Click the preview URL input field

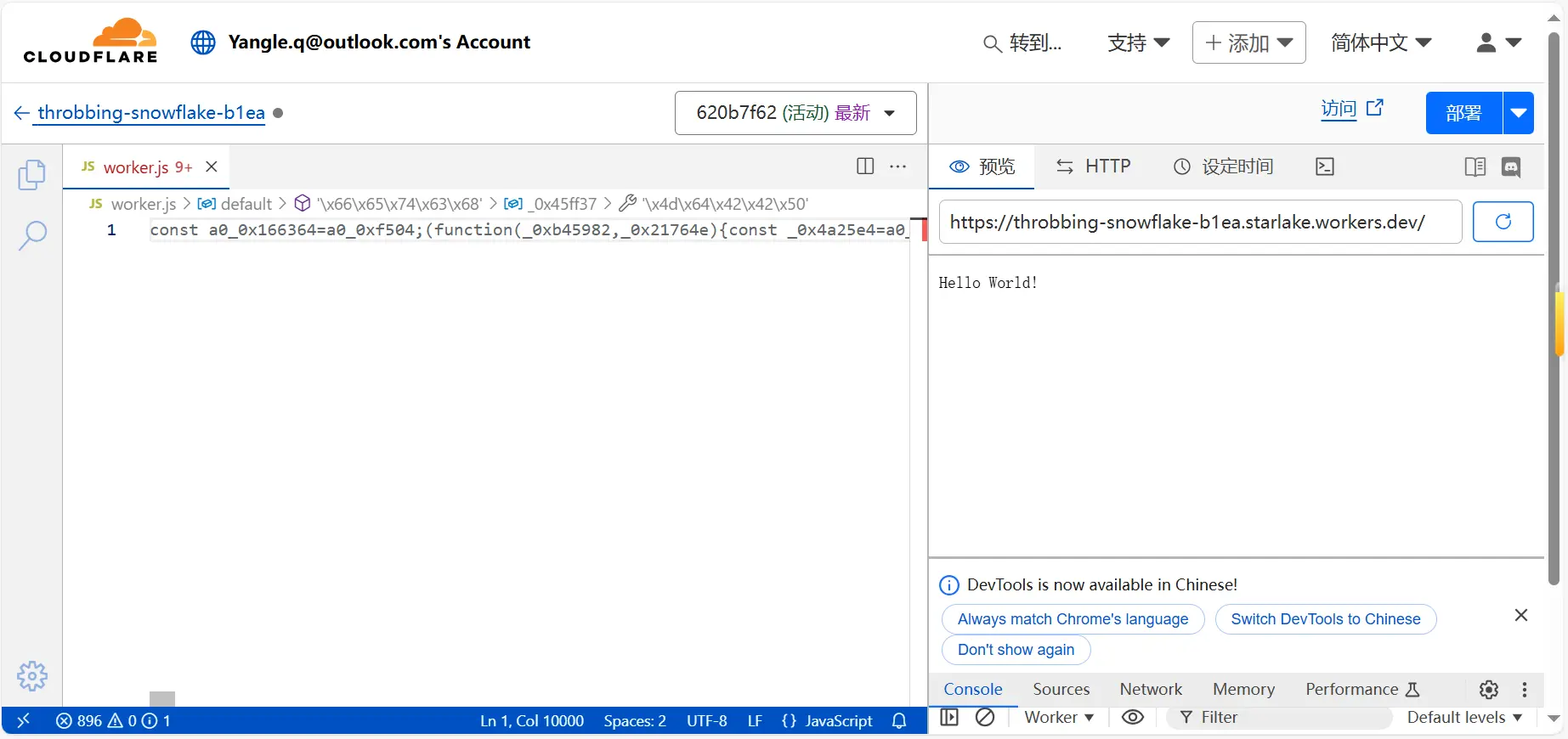[x=1200, y=222]
